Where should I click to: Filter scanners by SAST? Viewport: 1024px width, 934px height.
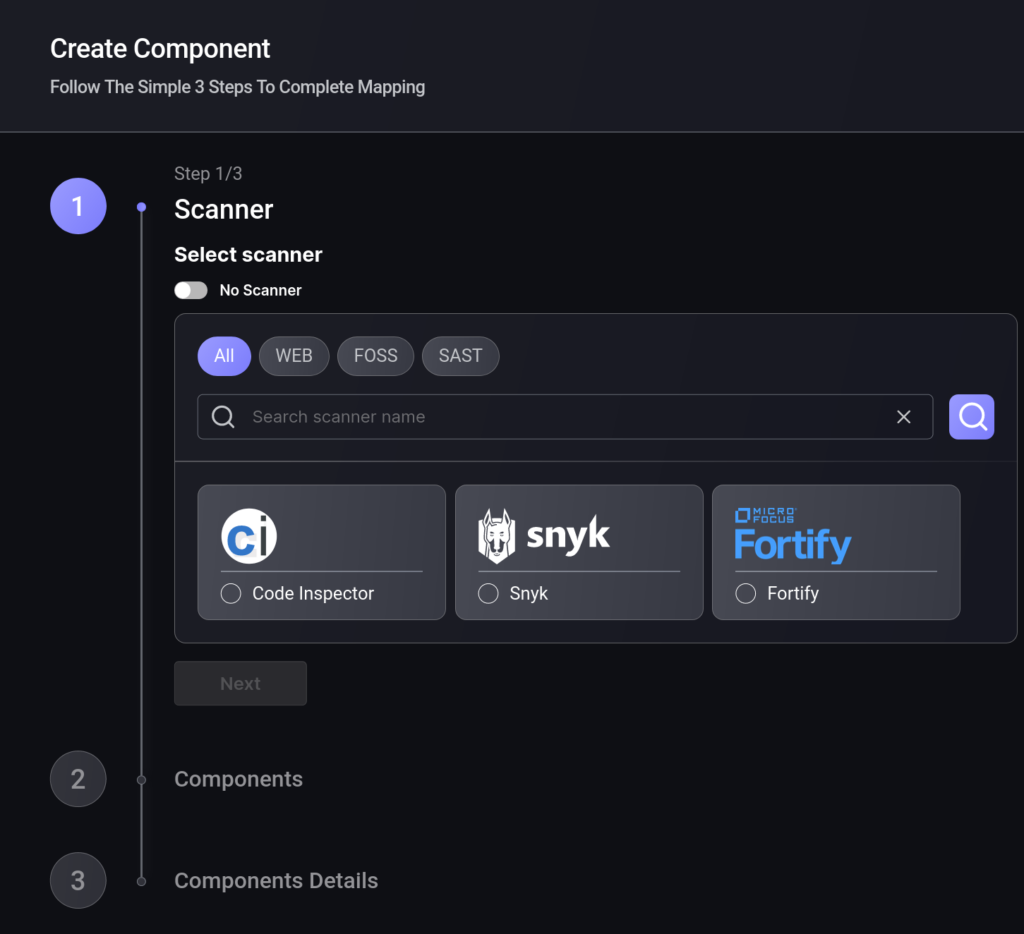point(460,356)
